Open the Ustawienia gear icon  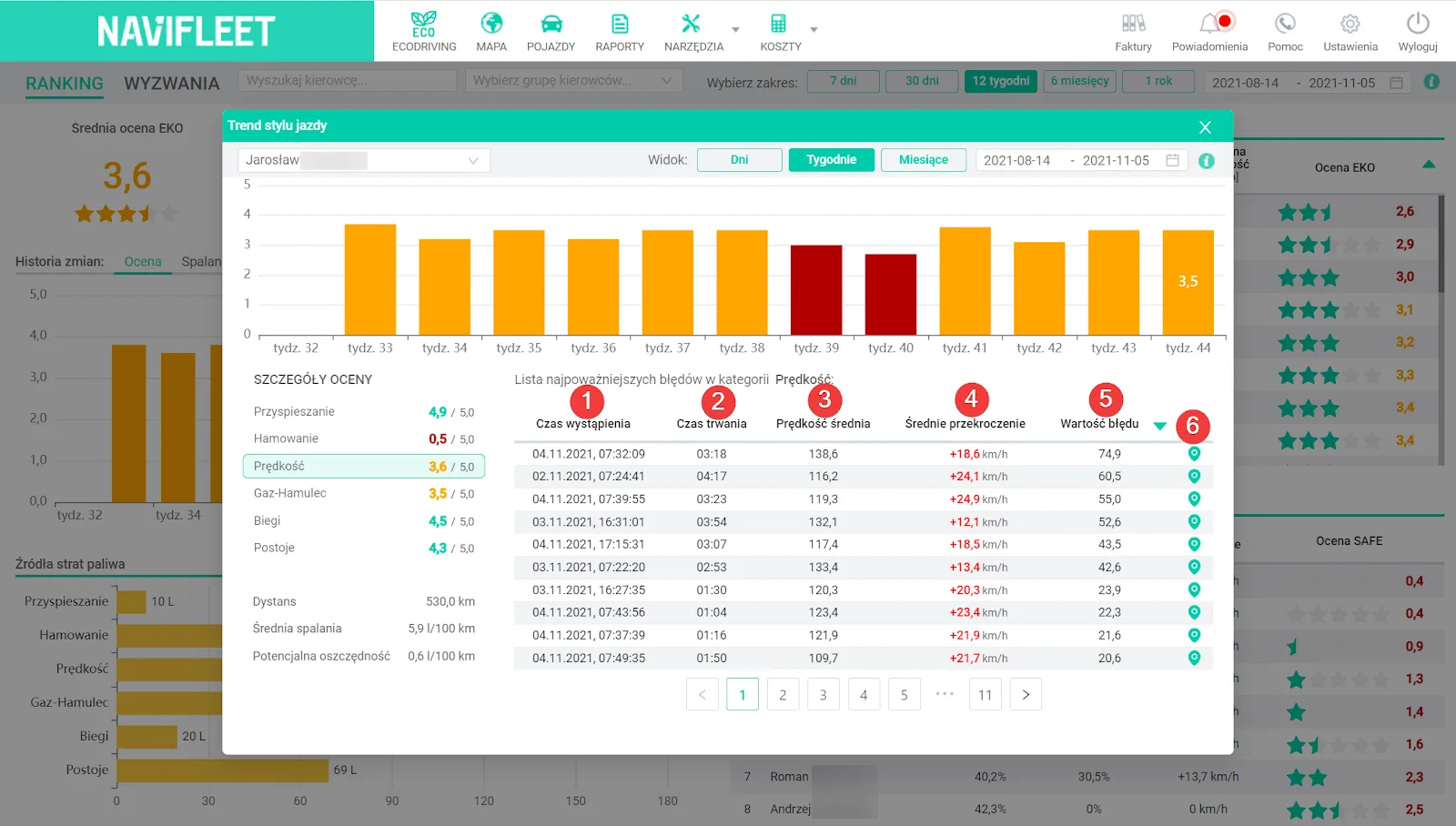pos(1350,23)
